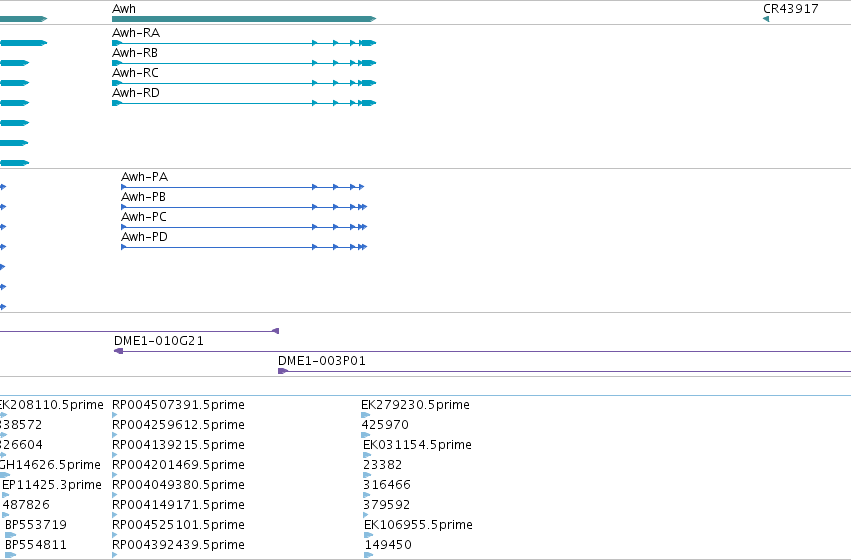Choose the Awh-RD transcript label
Image resolution: width=851 pixels, height=560 pixels.
(136, 93)
